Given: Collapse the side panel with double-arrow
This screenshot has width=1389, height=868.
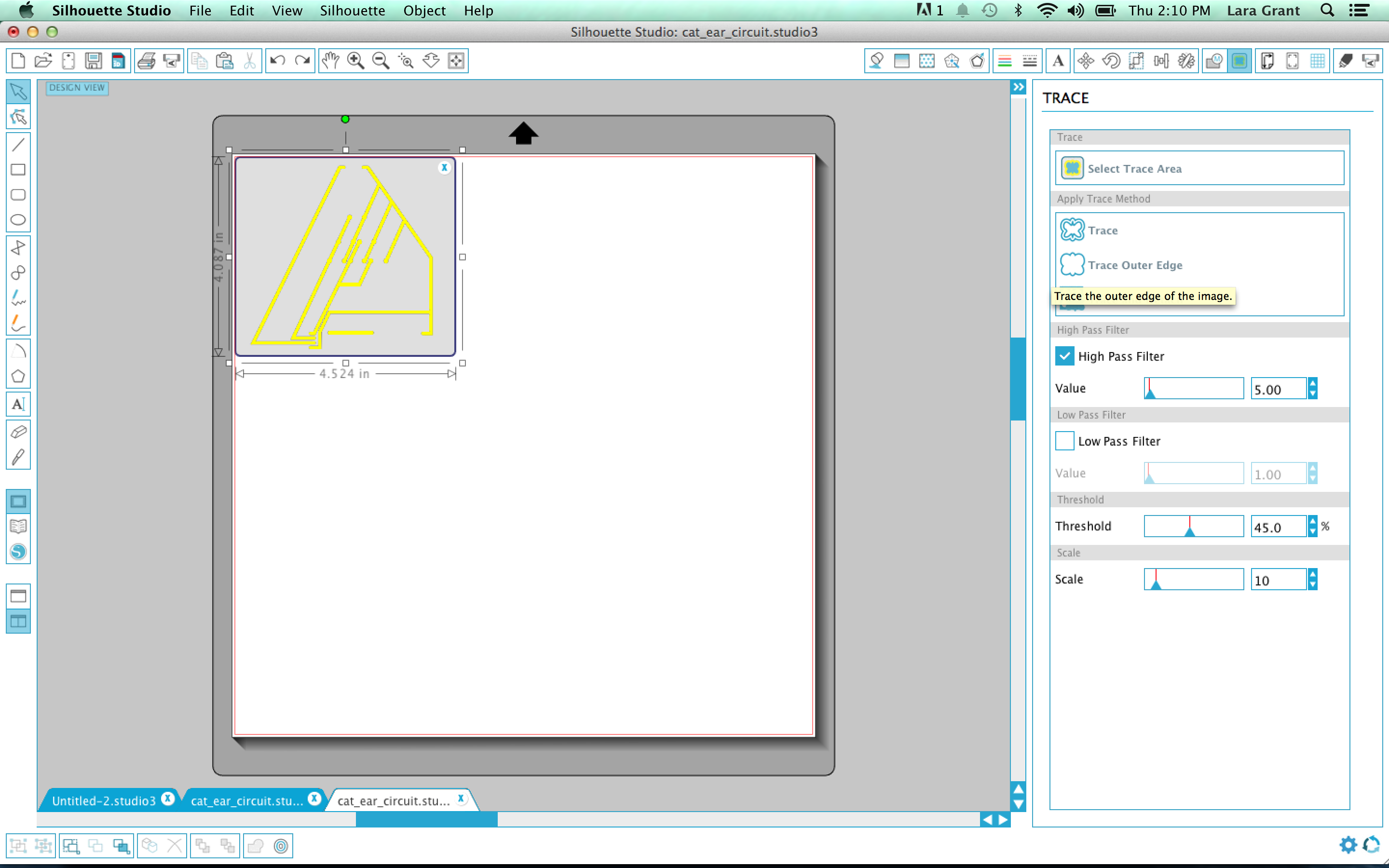Looking at the screenshot, I should click(x=1018, y=87).
